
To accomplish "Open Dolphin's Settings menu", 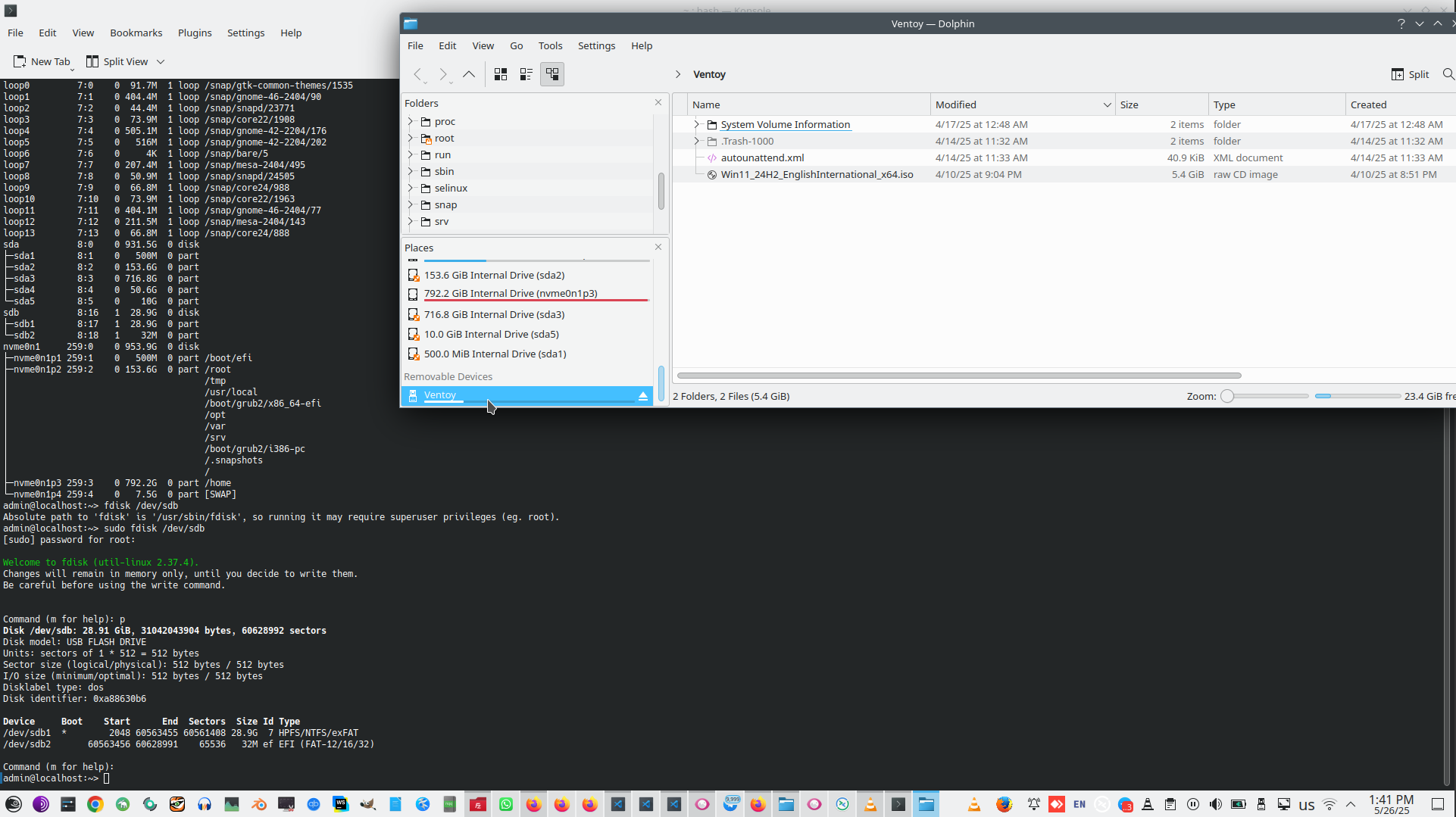I will [x=596, y=45].
